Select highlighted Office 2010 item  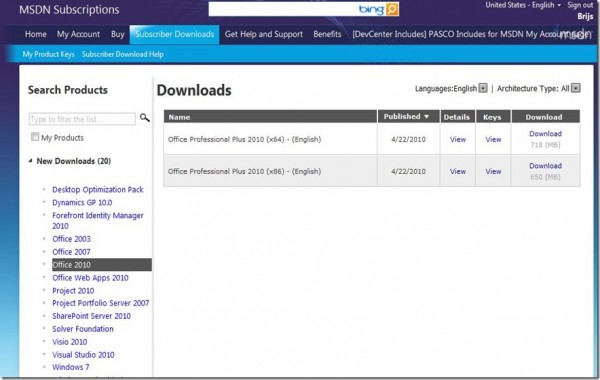click(x=102, y=264)
